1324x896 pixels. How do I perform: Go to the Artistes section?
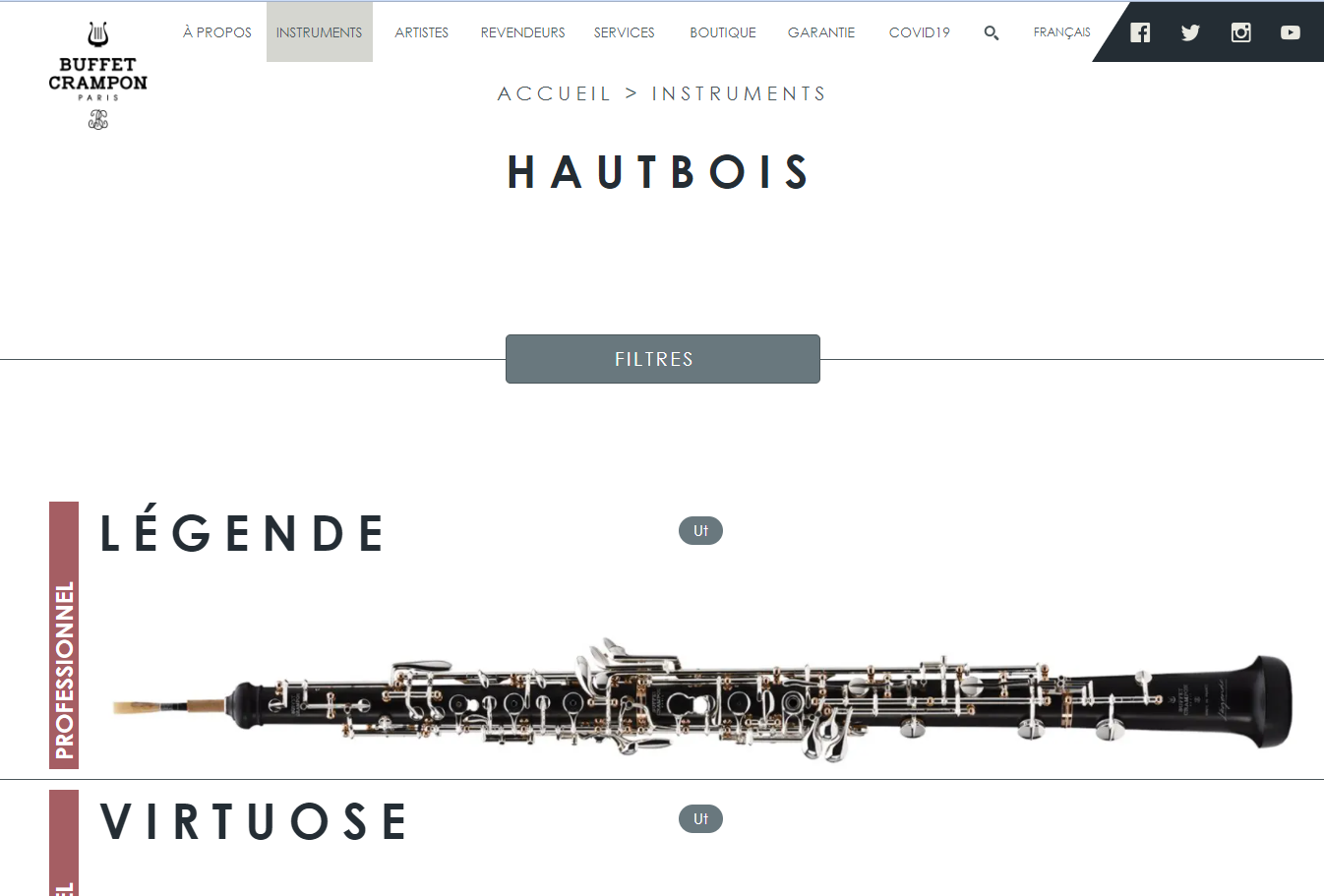(421, 32)
